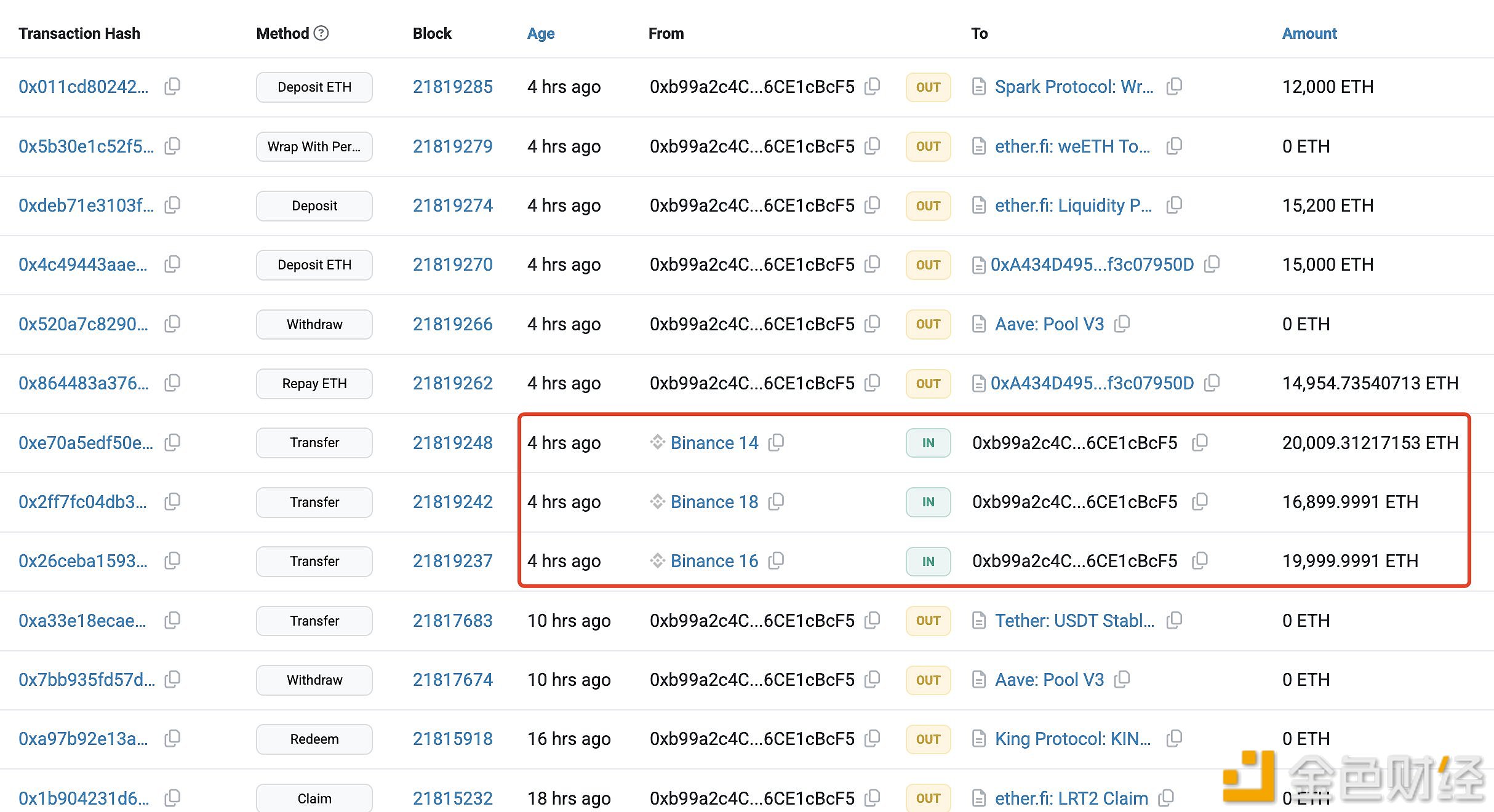Copy transaction hash 0xdeb71e3103f
1494x812 pixels.
172,205
